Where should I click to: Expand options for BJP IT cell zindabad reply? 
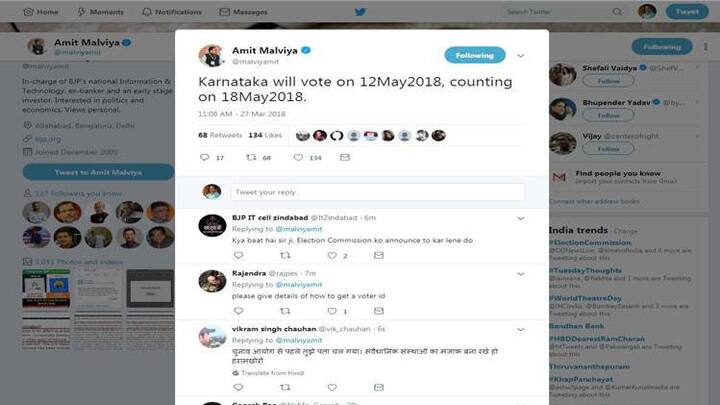coord(521,218)
